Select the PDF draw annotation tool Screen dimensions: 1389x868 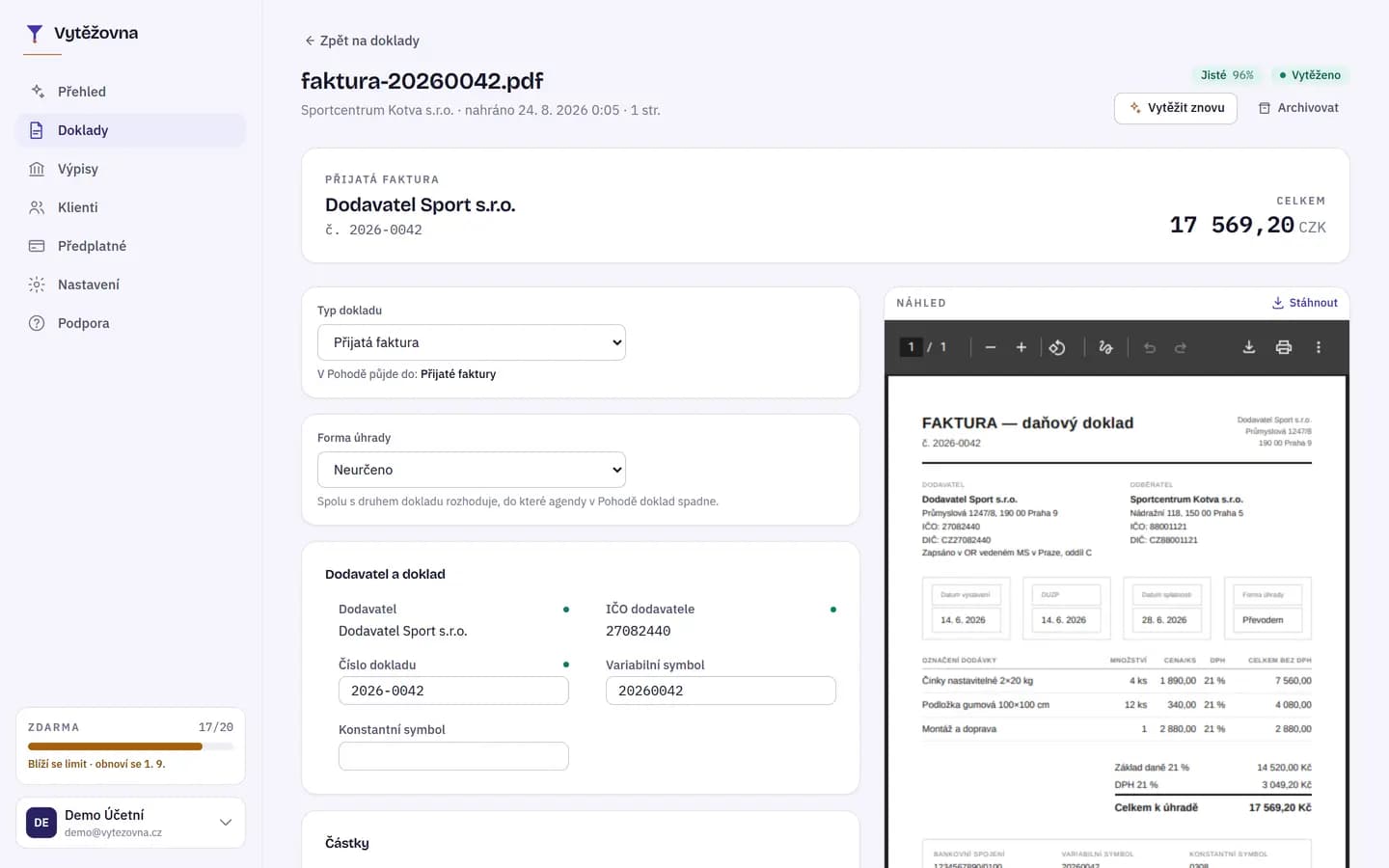[1105, 347]
